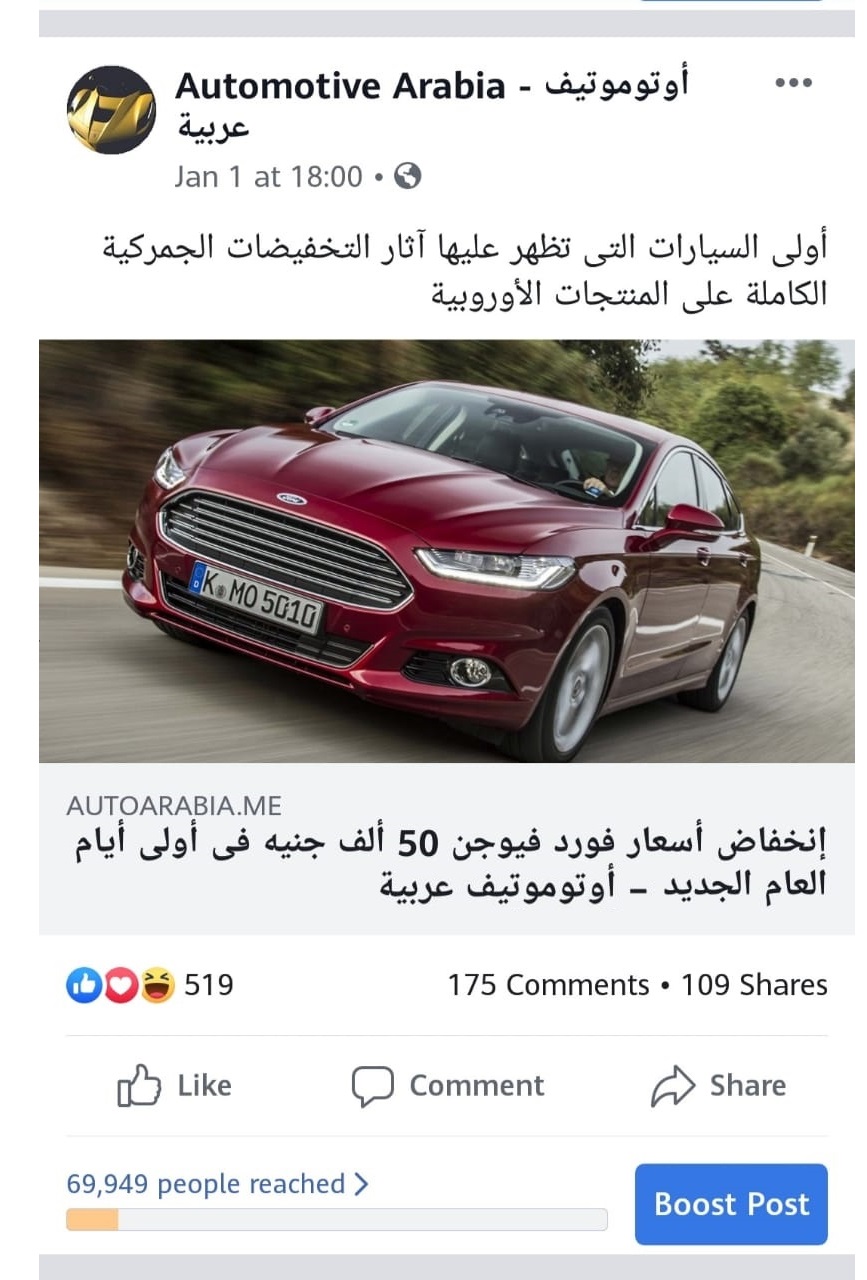
Task: Tap the Comment speech bubble icon
Action: coord(373,1086)
